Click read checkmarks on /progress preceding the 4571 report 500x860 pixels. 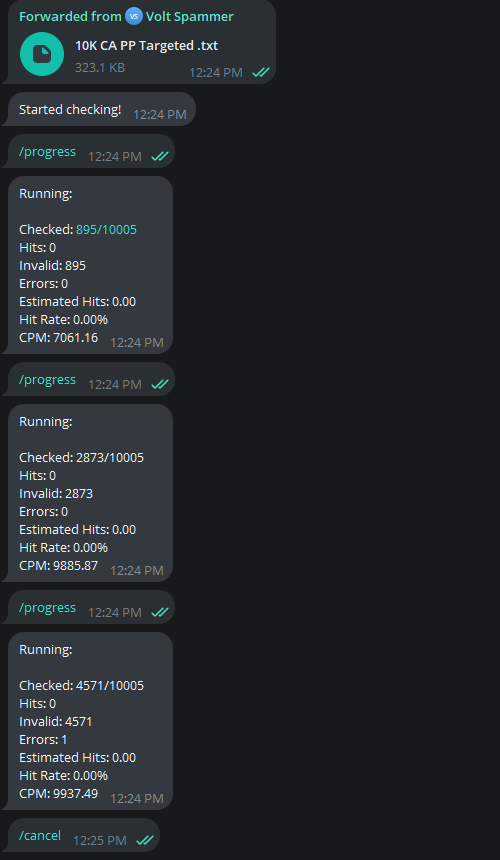point(160,613)
